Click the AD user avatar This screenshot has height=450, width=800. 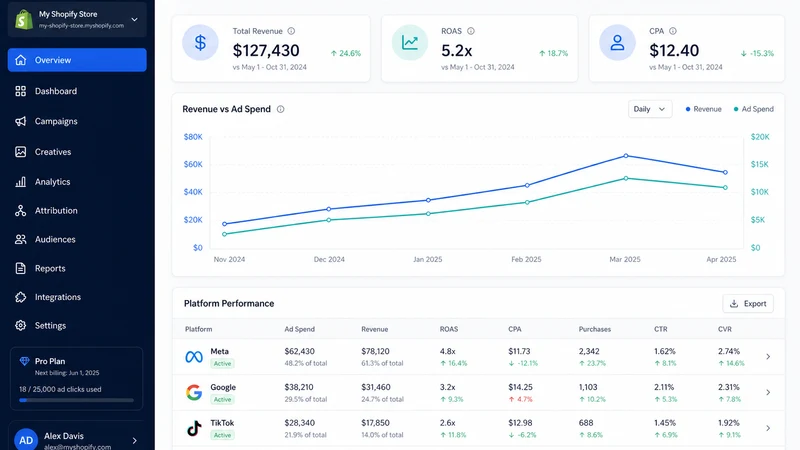[26, 440]
